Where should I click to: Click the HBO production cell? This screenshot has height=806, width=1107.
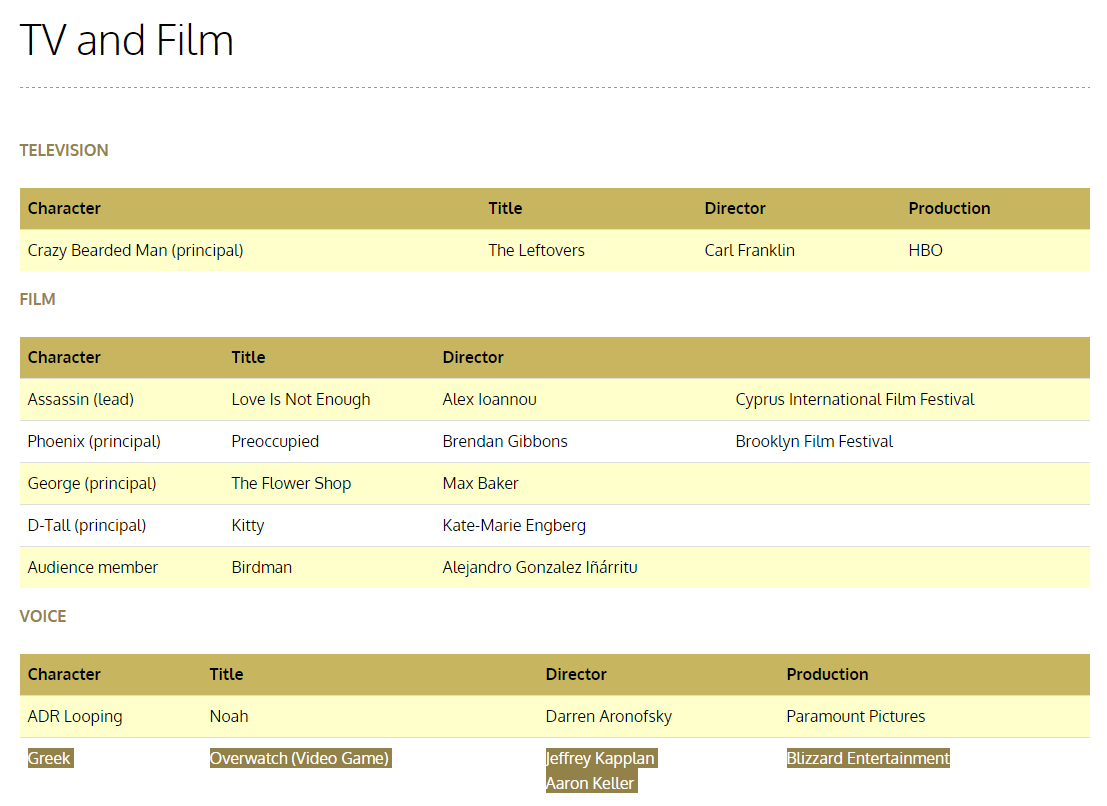(x=925, y=250)
